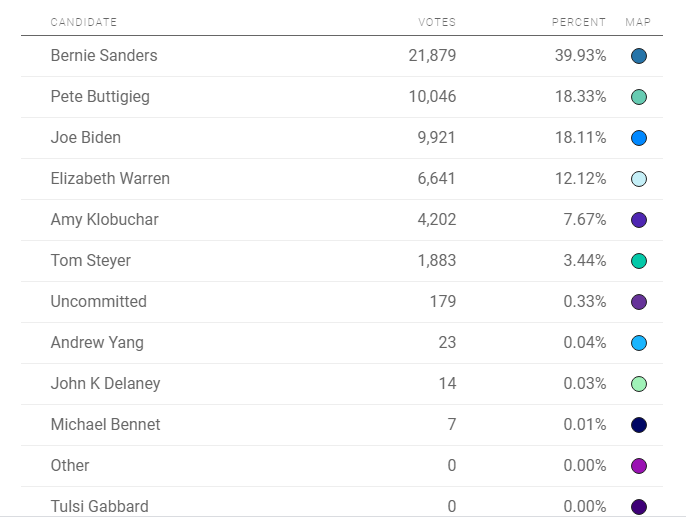Click Andrew Yang's map color dot

[639, 343]
